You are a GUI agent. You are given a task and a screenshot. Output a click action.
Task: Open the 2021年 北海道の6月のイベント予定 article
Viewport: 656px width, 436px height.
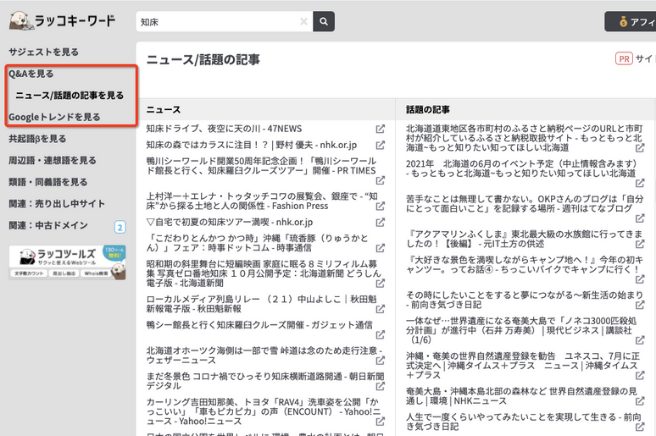click(523, 168)
